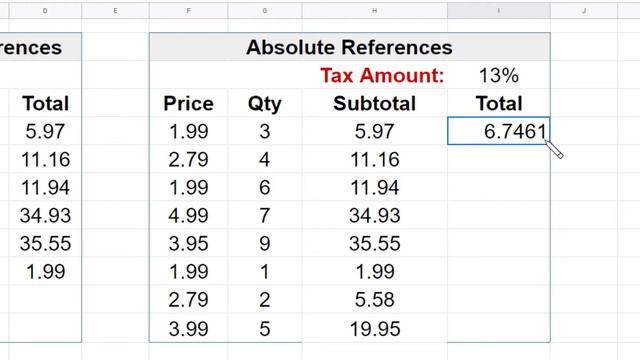Select Subtotal 11.16 in column H
Image resolution: width=640 pixels, height=360 pixels.
375,159
